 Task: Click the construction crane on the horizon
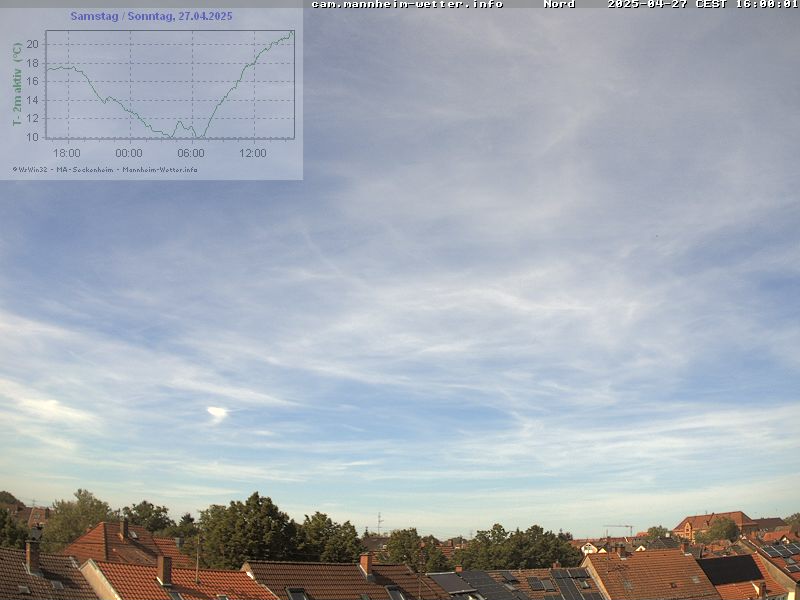(621, 528)
